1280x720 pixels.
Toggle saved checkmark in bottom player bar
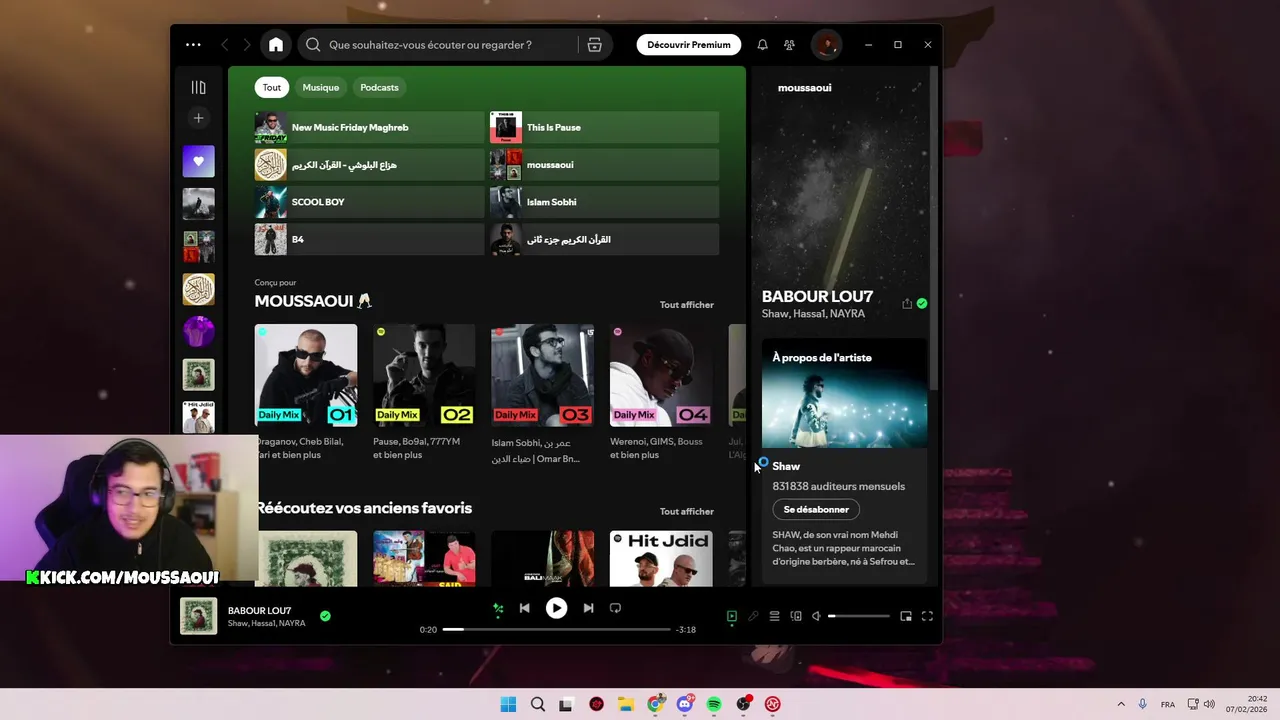pyautogui.click(x=325, y=616)
